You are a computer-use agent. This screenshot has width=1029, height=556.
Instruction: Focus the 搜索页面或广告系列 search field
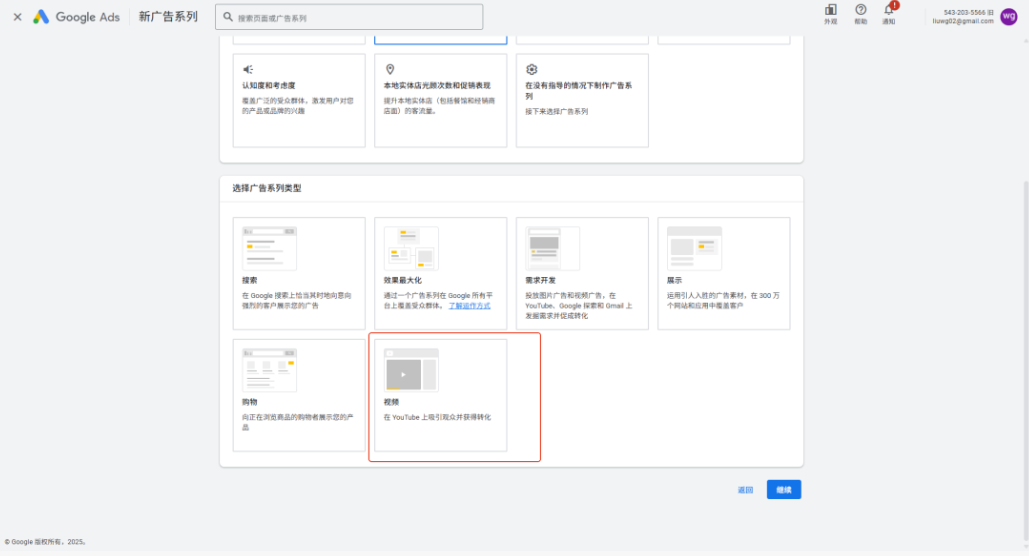pyautogui.click(x=349, y=17)
